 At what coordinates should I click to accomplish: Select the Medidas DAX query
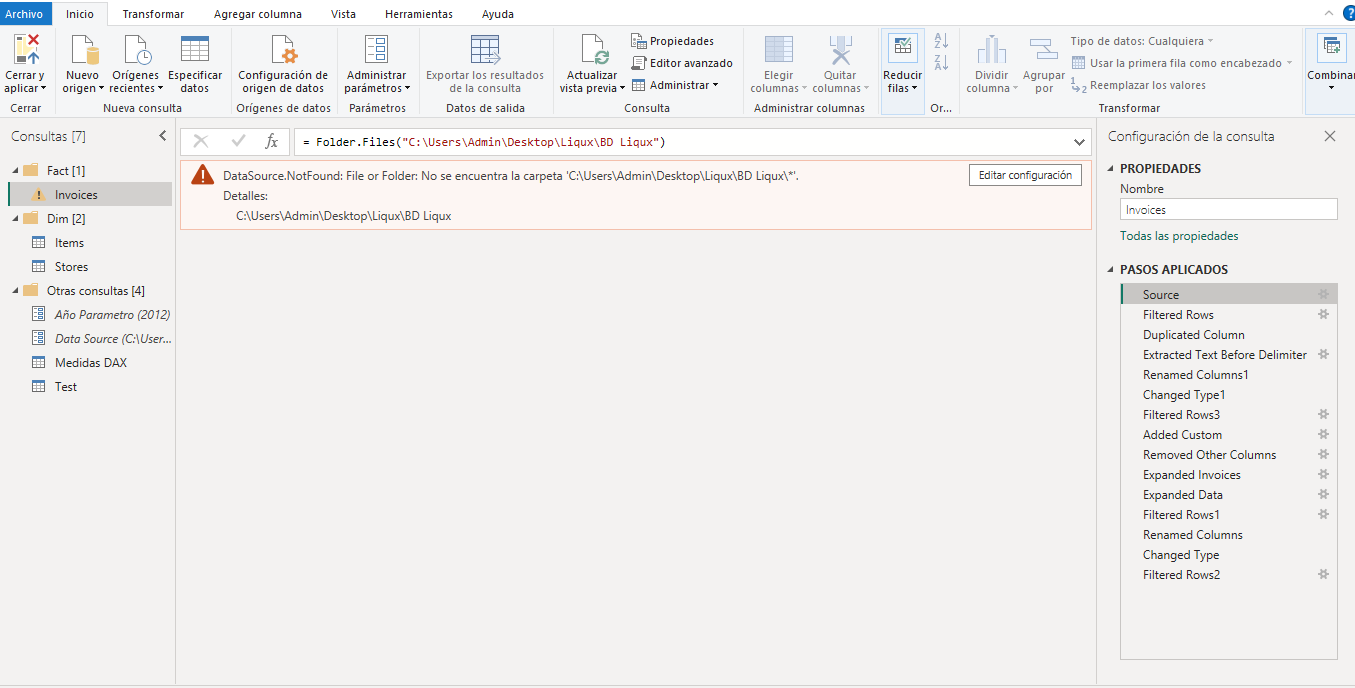[x=90, y=363]
